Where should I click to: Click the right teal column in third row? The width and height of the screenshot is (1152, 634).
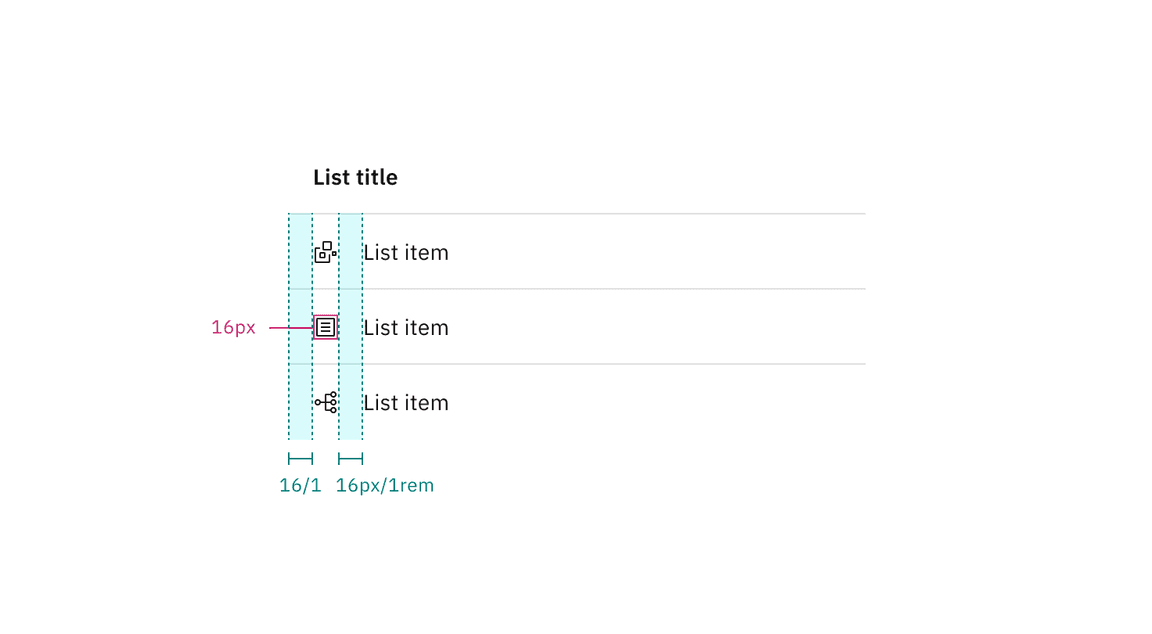coord(350,402)
